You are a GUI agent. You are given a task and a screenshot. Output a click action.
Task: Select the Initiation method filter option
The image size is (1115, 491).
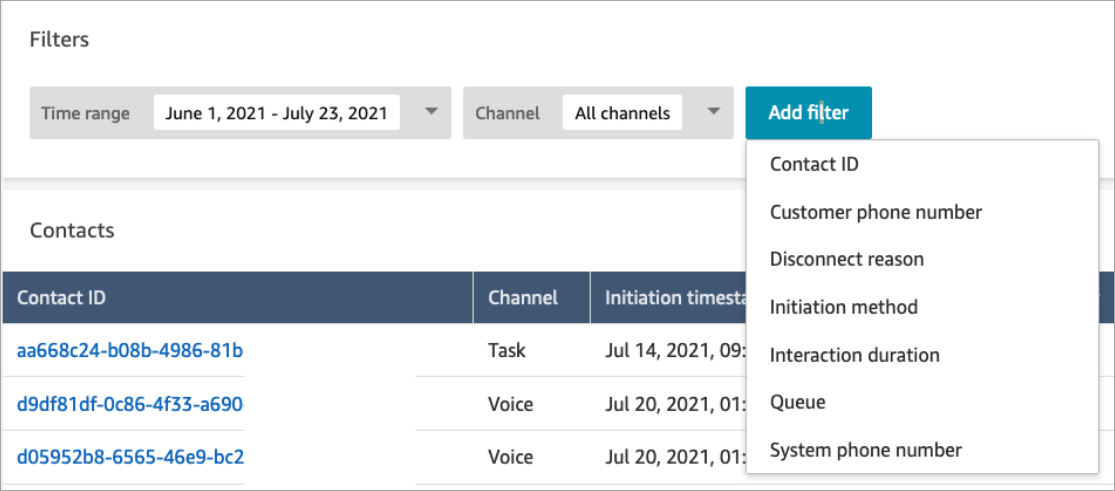843,307
